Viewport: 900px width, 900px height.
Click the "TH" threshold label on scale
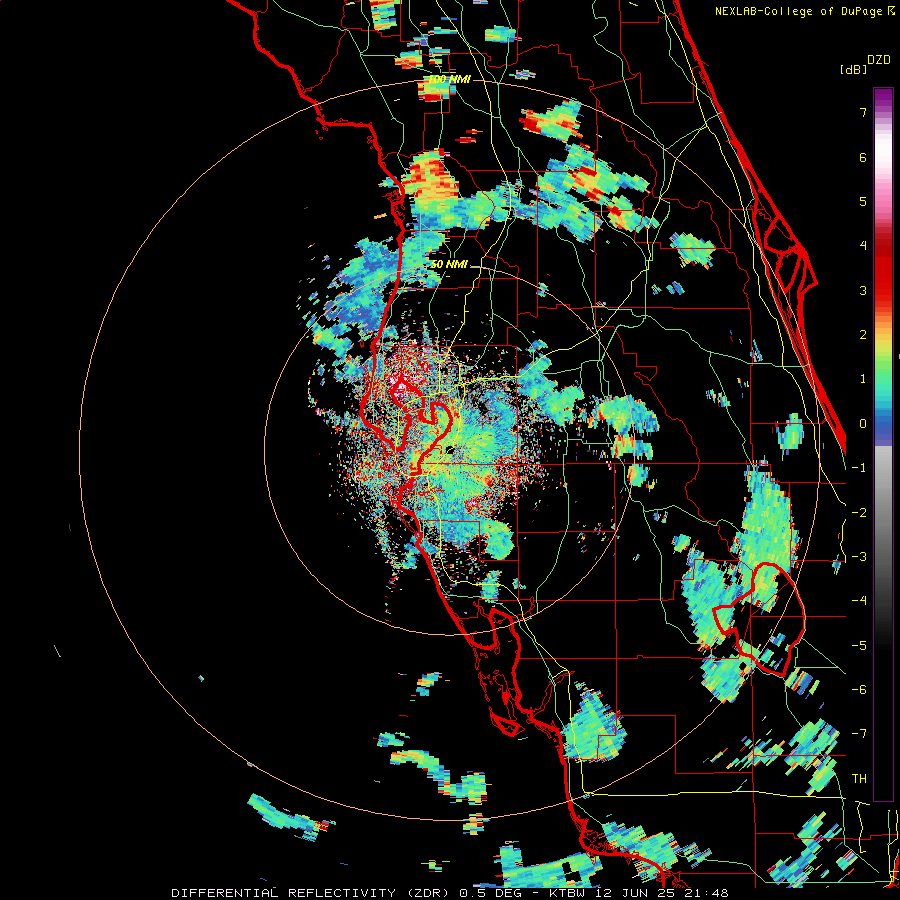point(859,779)
